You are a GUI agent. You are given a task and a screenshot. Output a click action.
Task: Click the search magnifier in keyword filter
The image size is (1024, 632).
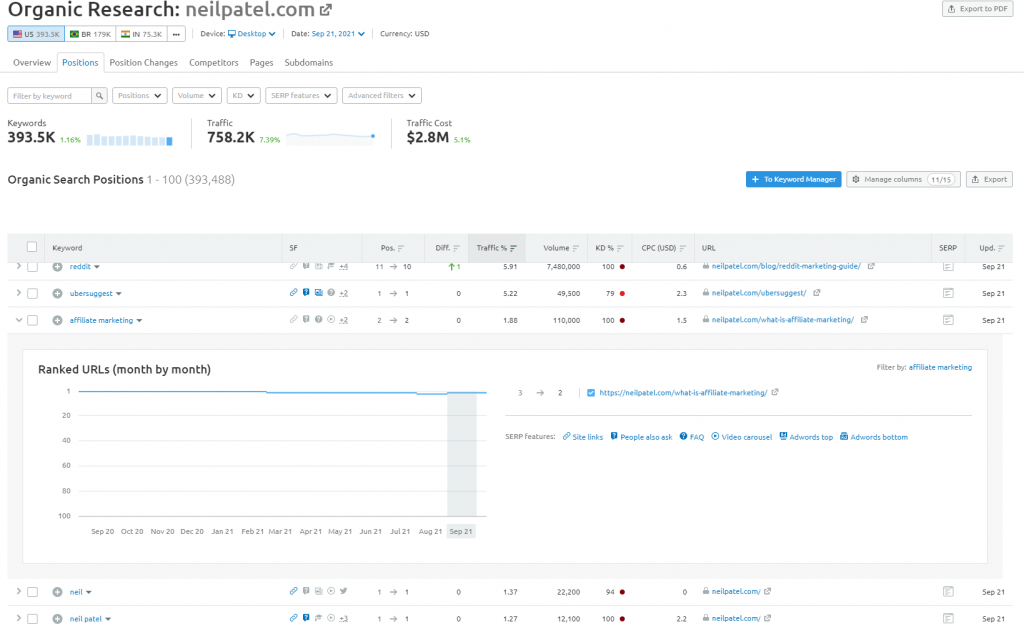99,96
